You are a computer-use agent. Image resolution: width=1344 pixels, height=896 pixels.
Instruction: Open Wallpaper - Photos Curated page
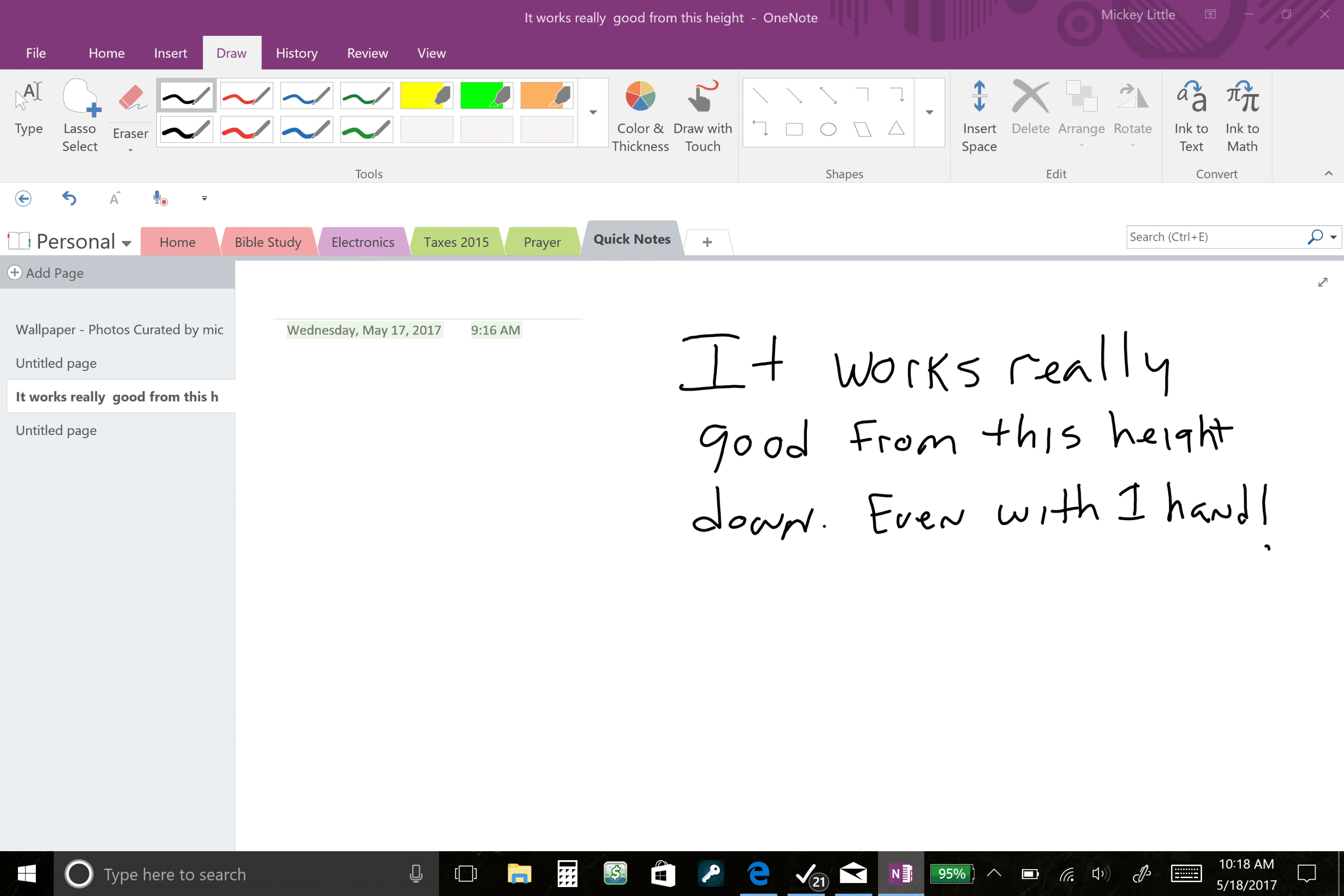[x=119, y=330]
